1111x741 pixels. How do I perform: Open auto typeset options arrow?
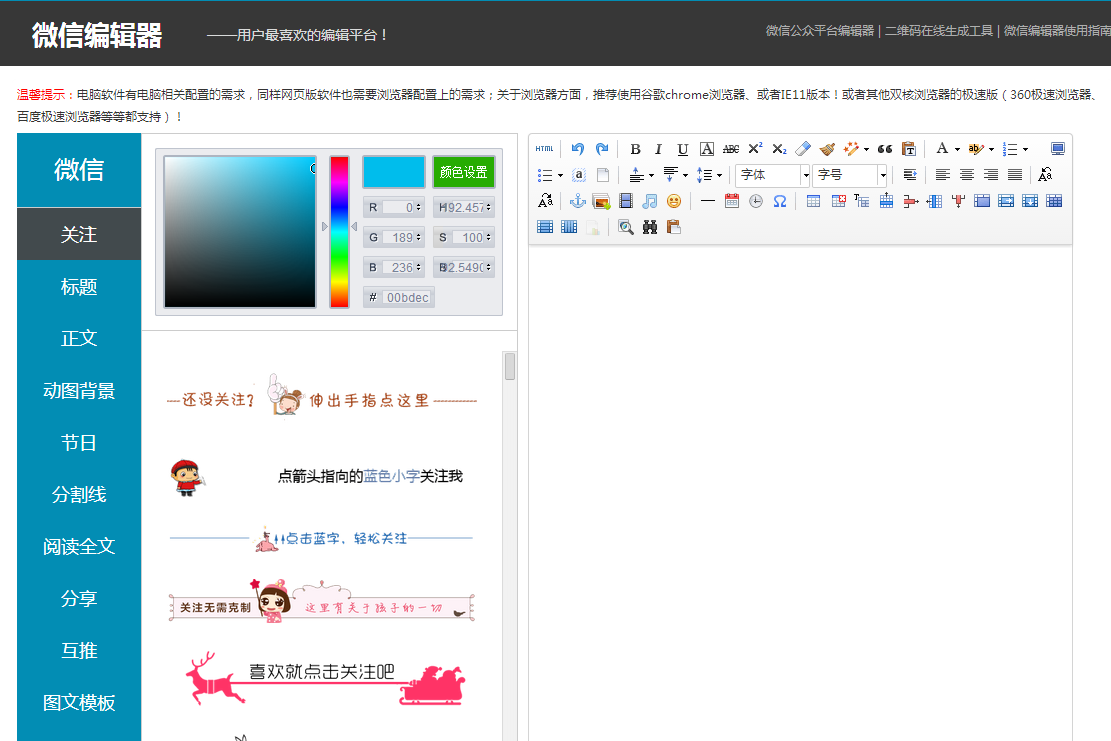coord(866,149)
